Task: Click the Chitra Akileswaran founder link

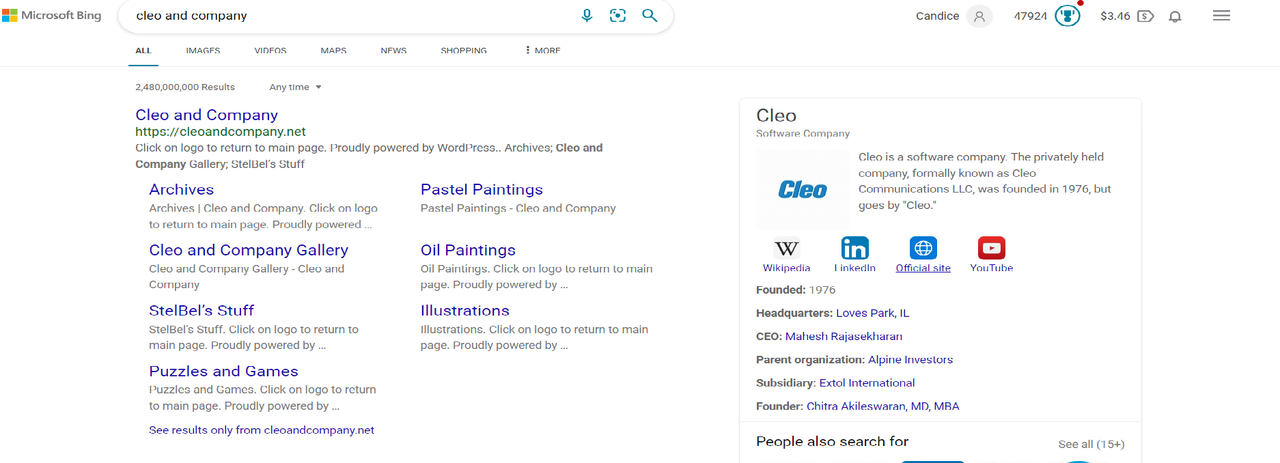Action: point(883,406)
